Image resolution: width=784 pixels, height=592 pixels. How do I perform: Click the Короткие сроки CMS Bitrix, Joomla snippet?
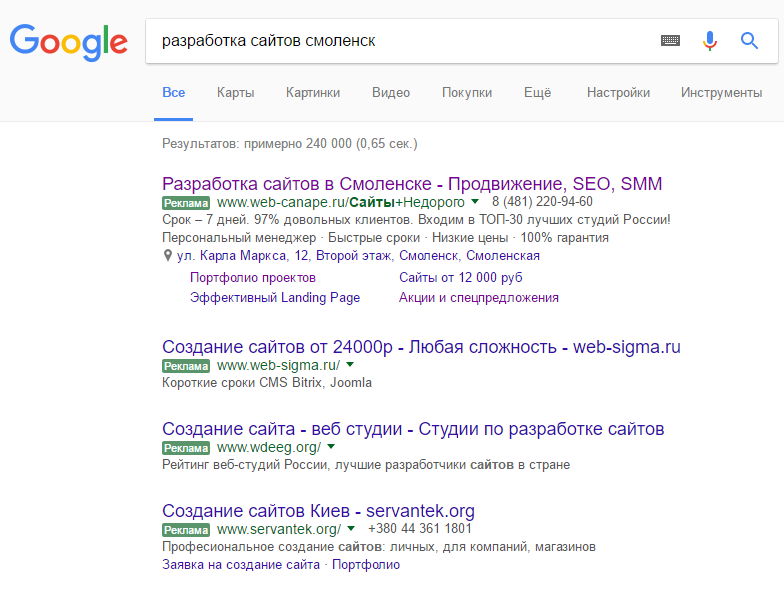pos(267,383)
